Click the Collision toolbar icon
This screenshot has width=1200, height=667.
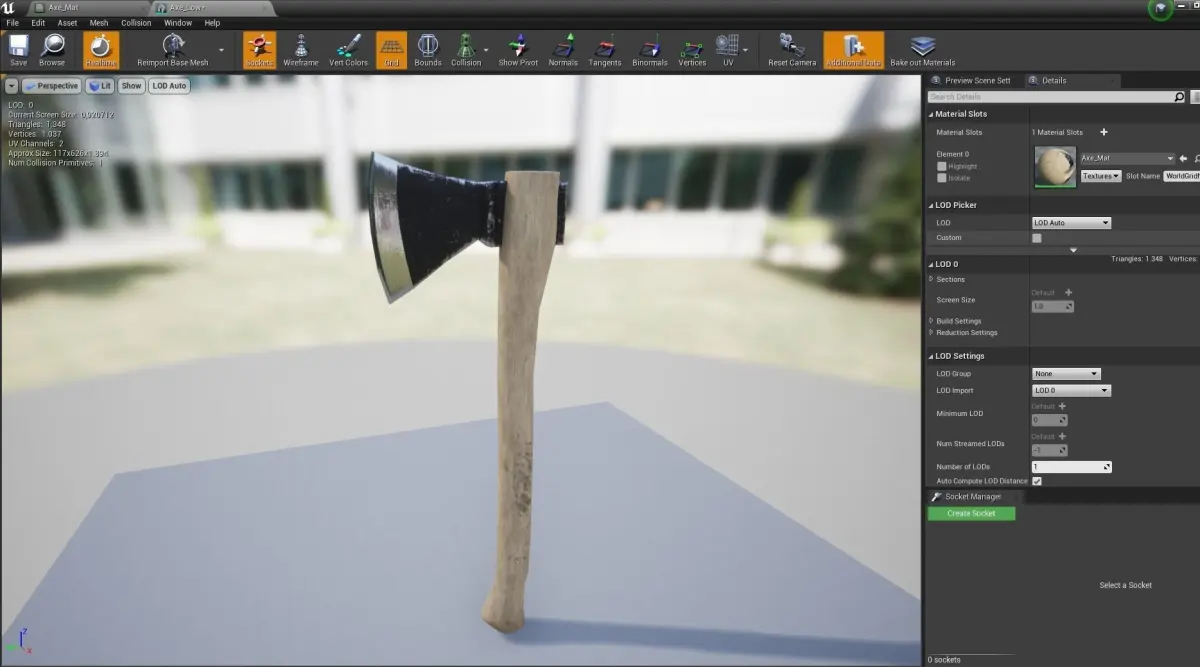coord(466,49)
